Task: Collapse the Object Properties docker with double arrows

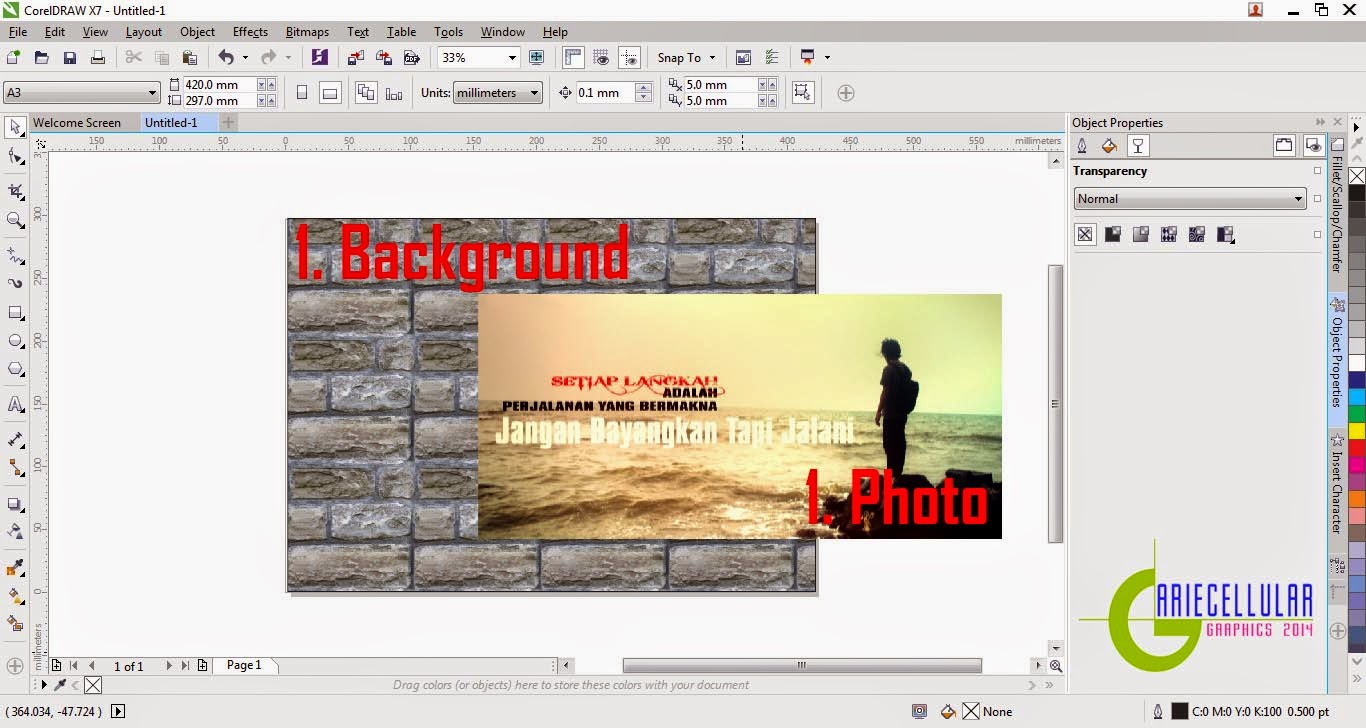Action: click(x=1320, y=123)
